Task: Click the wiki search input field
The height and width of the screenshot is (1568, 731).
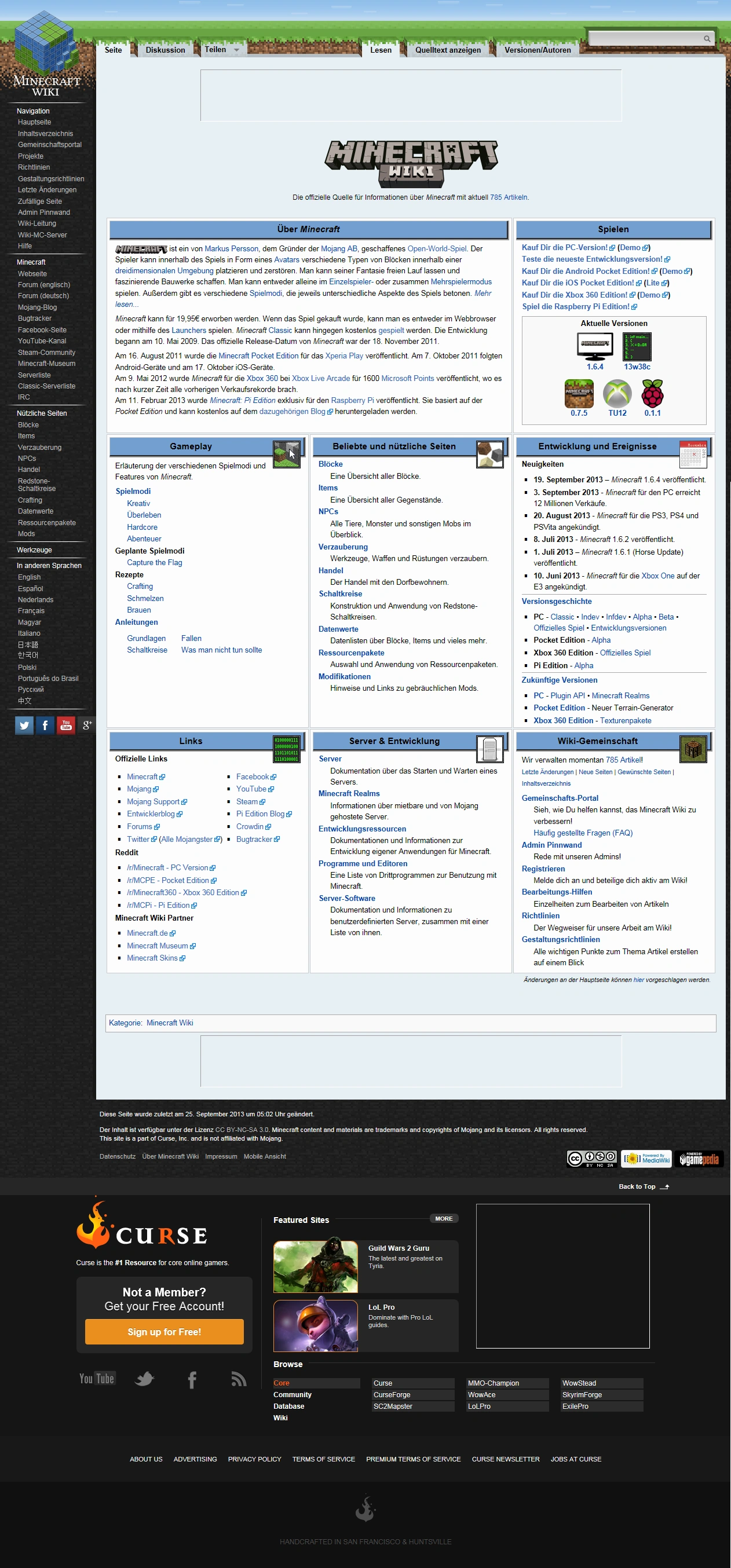Action: point(645,38)
